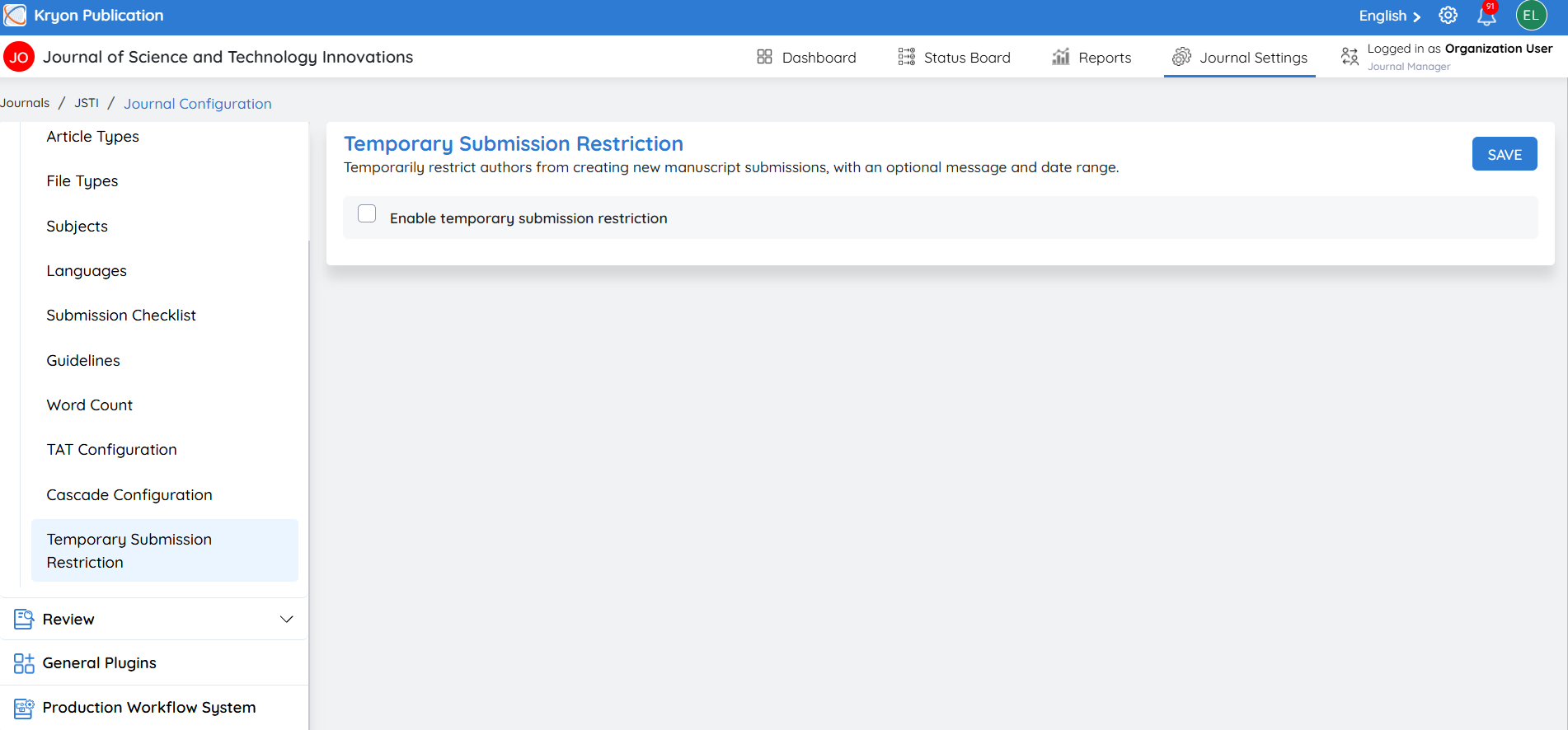Open Submission Checklist in sidebar
1568x730 pixels.
point(121,316)
